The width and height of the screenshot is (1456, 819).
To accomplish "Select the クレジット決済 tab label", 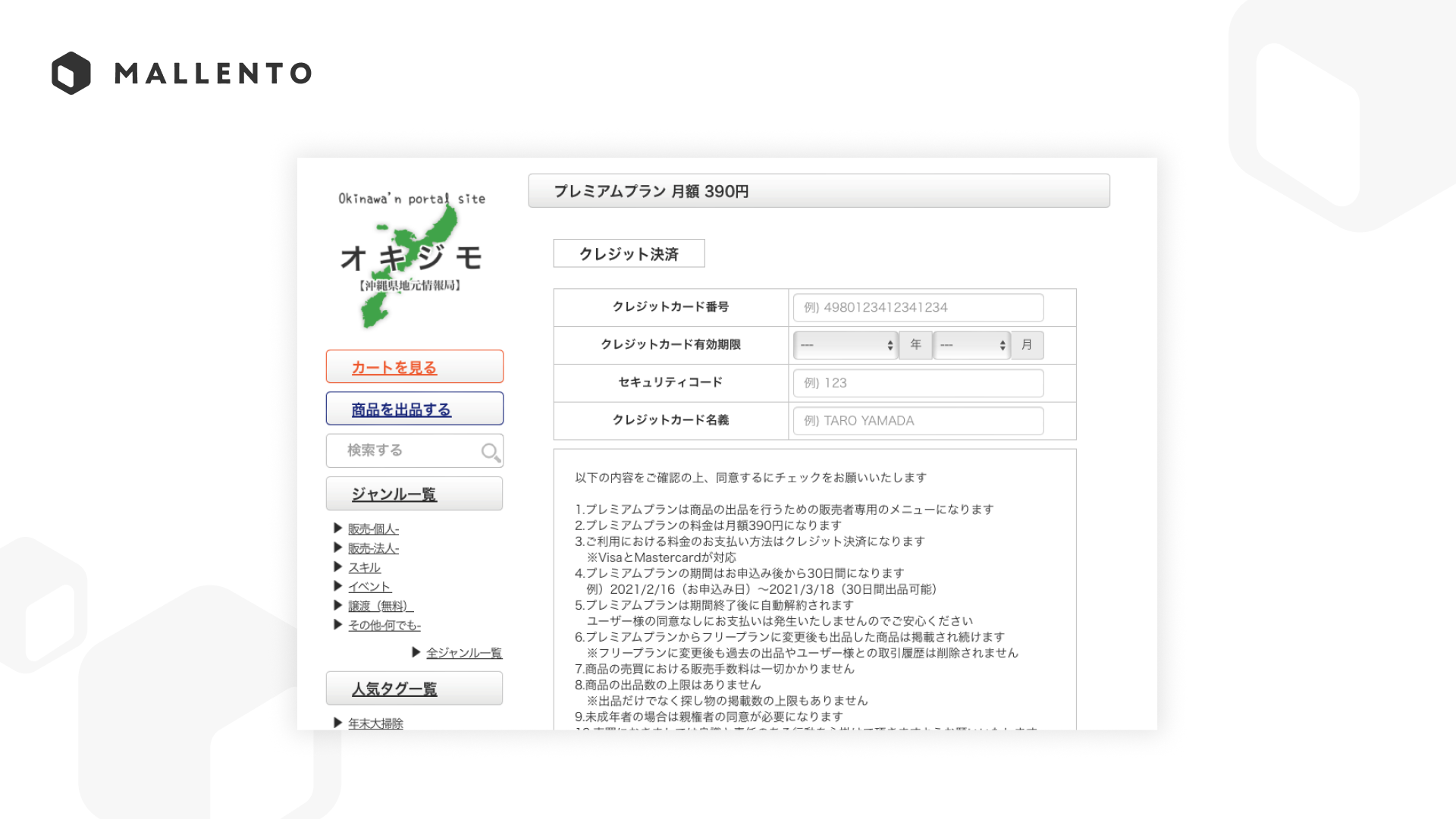I will [629, 254].
